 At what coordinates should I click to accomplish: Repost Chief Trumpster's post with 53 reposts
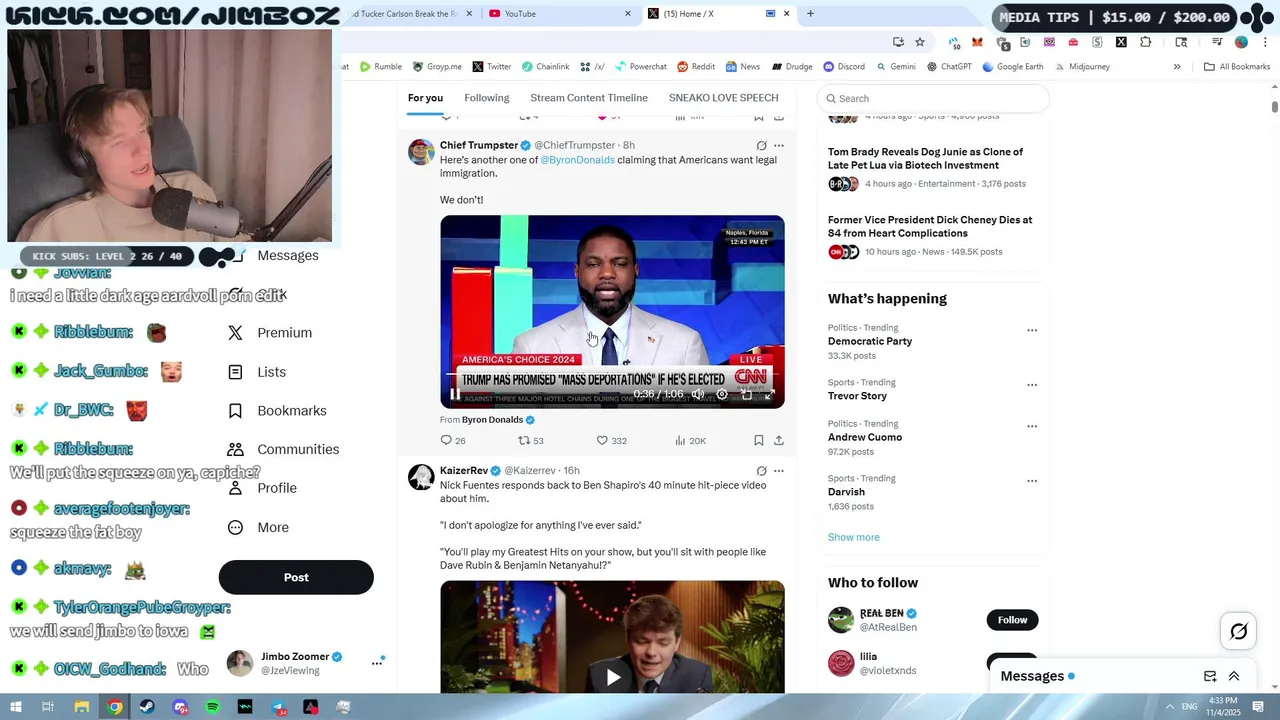click(531, 440)
